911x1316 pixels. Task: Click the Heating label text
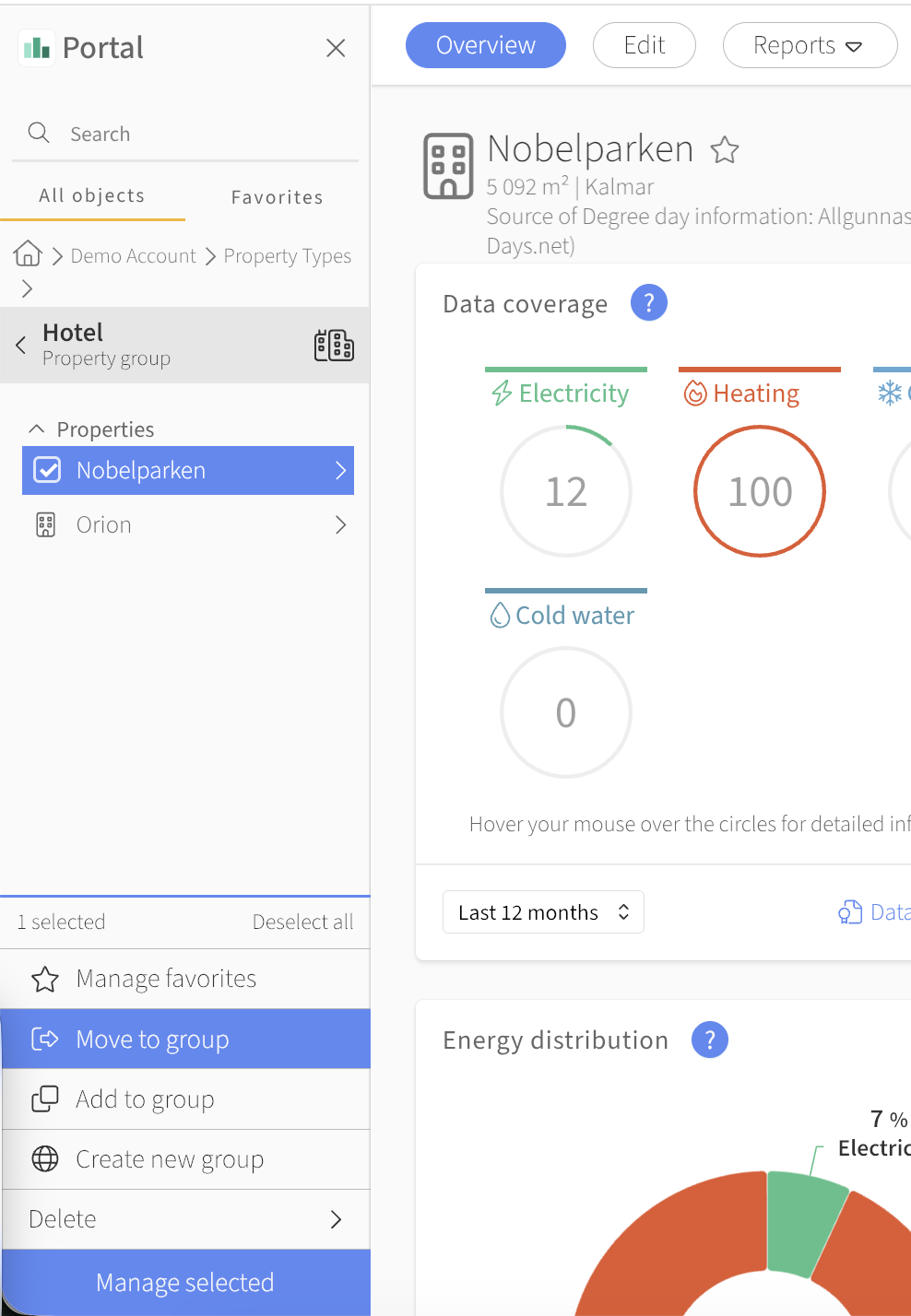pos(756,394)
